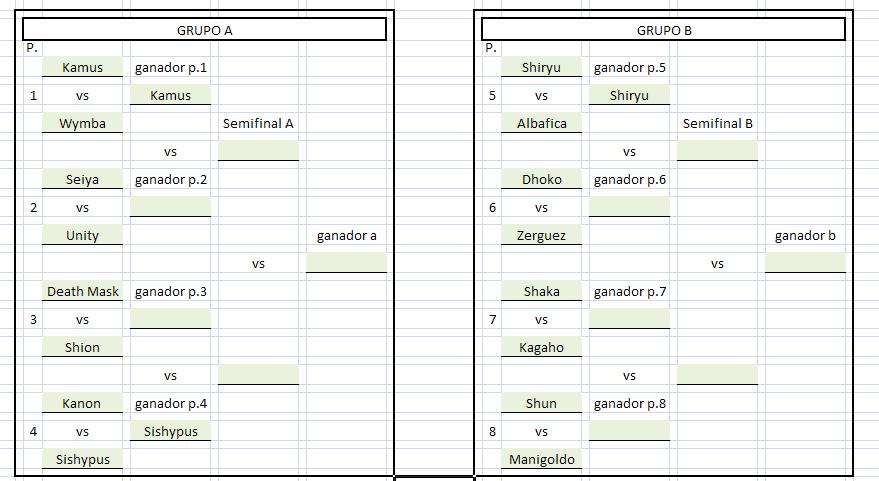Select the empty winner cell below ganador p.7
The width and height of the screenshot is (879, 481).
[629, 320]
